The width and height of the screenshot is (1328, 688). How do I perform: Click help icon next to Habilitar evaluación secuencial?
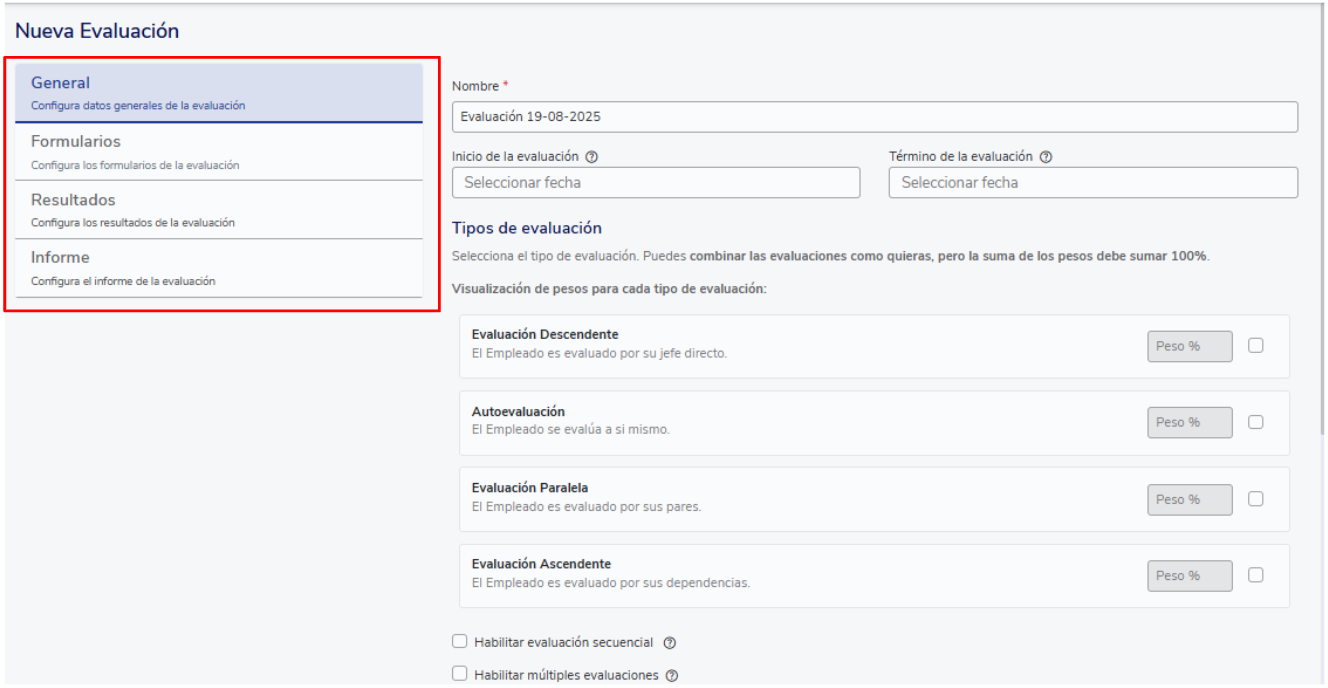tap(670, 642)
